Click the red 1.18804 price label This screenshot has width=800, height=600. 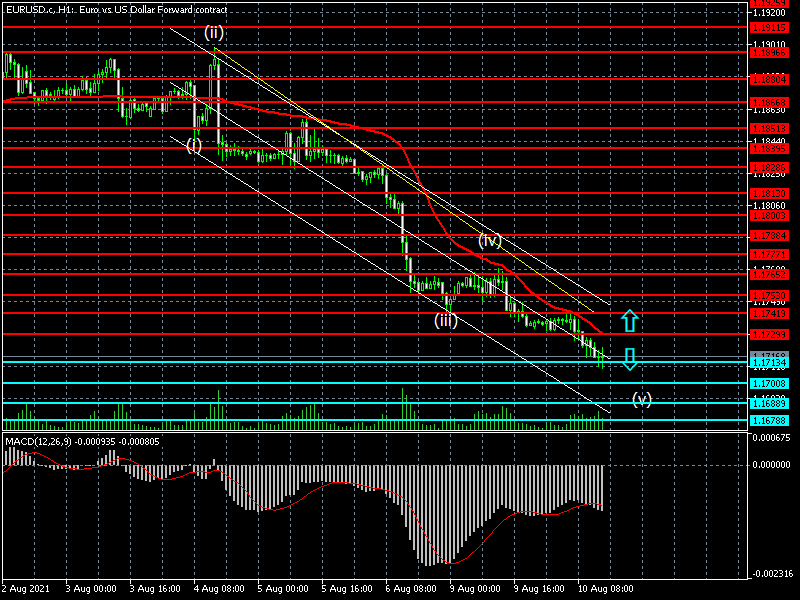tap(768, 80)
